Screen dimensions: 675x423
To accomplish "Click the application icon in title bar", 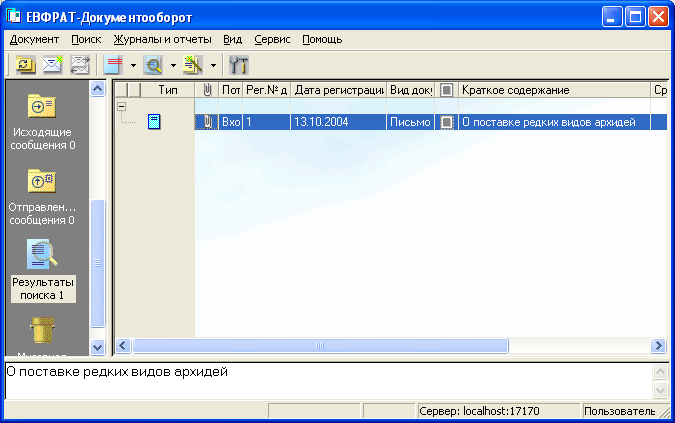I will (14, 16).
